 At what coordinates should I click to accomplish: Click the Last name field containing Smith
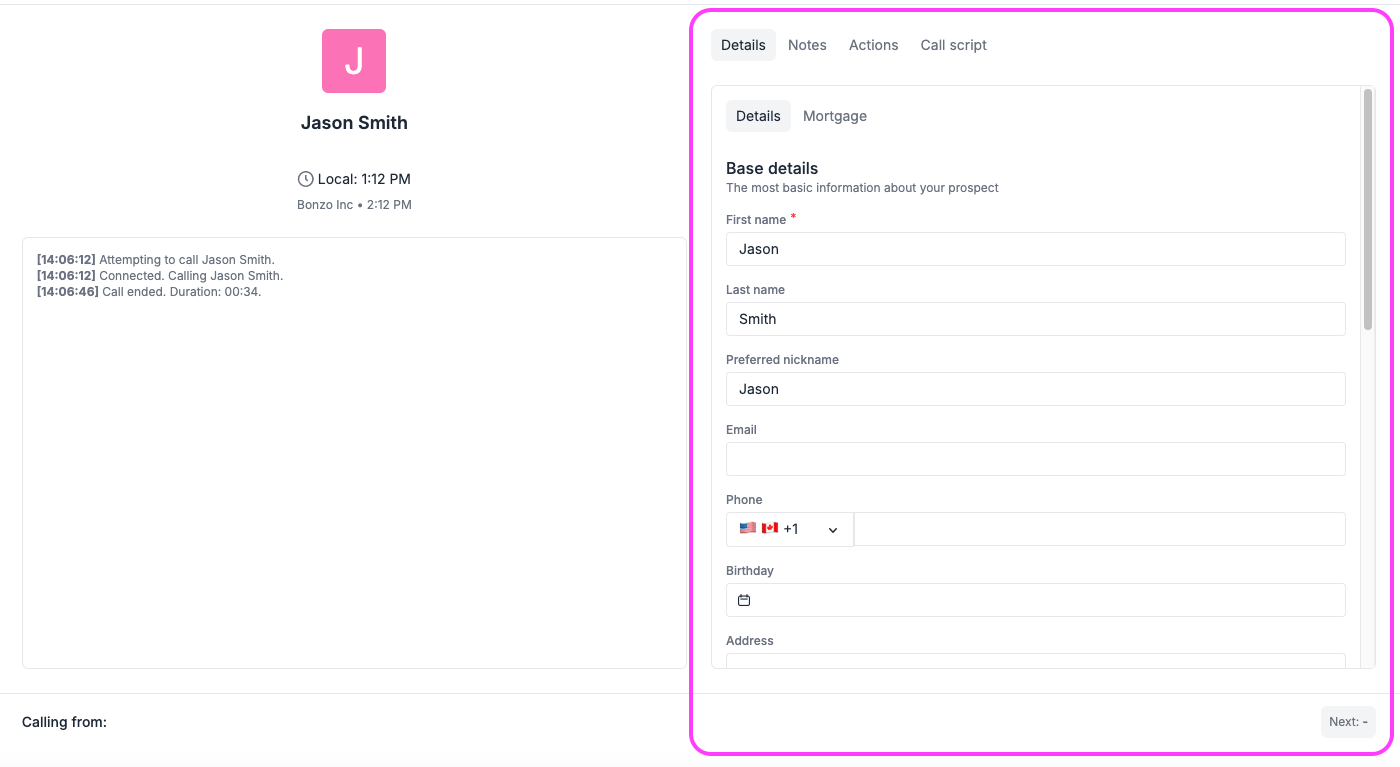pyautogui.click(x=1036, y=319)
